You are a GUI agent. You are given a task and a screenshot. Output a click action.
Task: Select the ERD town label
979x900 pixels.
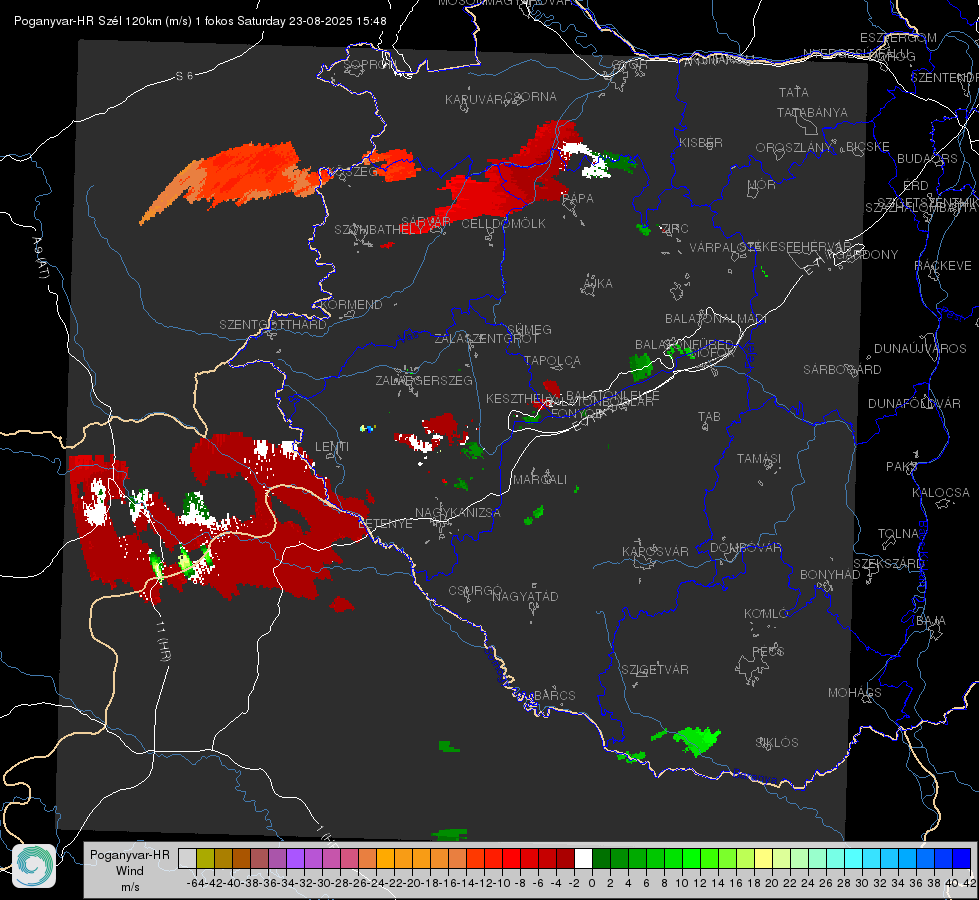pyautogui.click(x=915, y=185)
